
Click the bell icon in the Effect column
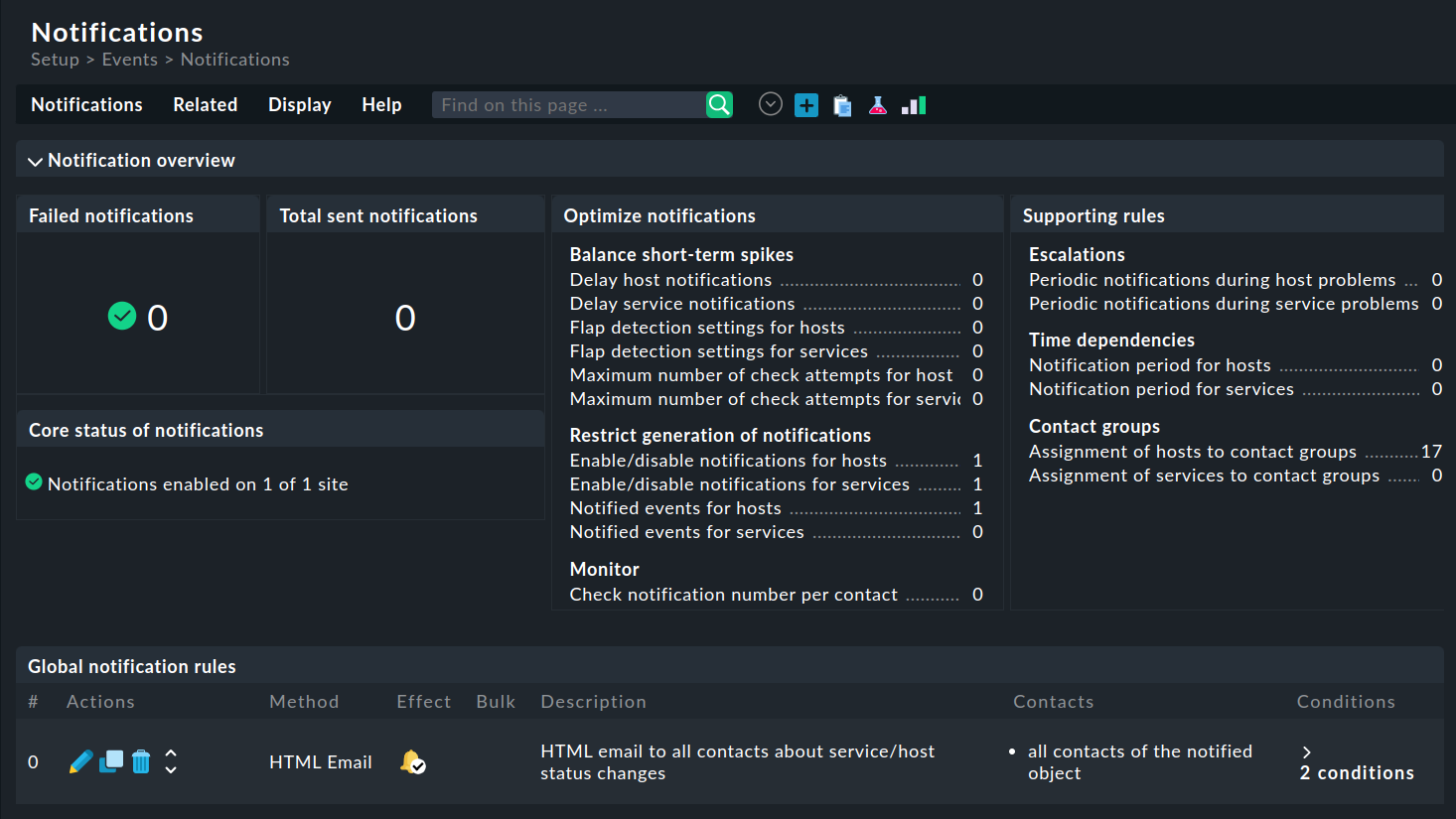point(413,761)
